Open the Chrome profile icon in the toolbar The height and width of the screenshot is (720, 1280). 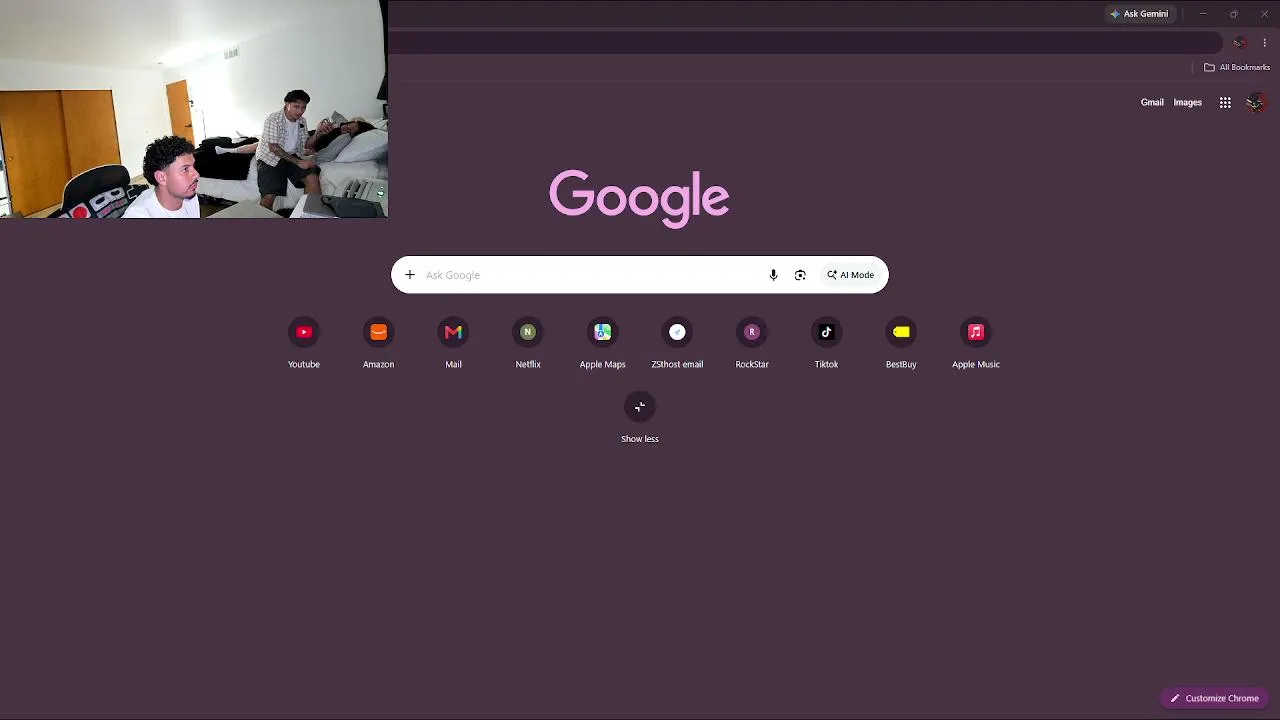coord(1240,43)
